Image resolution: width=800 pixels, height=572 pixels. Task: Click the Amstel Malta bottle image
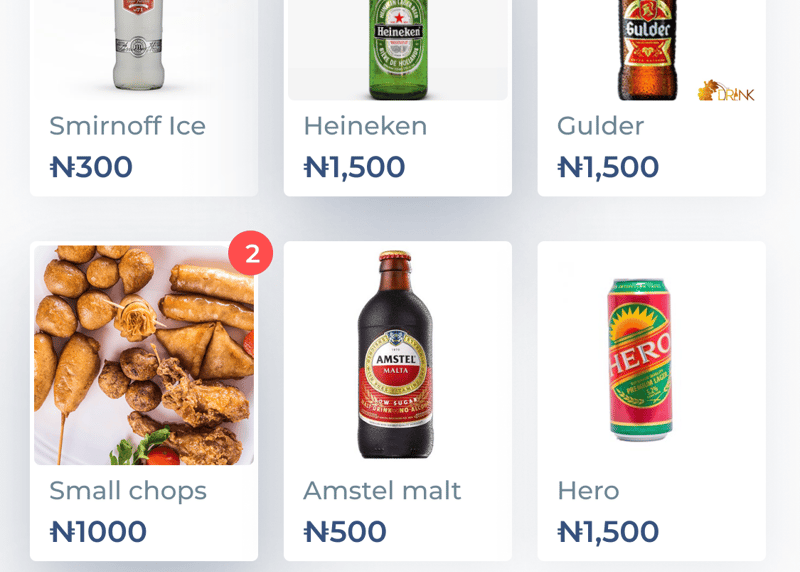coord(396,355)
